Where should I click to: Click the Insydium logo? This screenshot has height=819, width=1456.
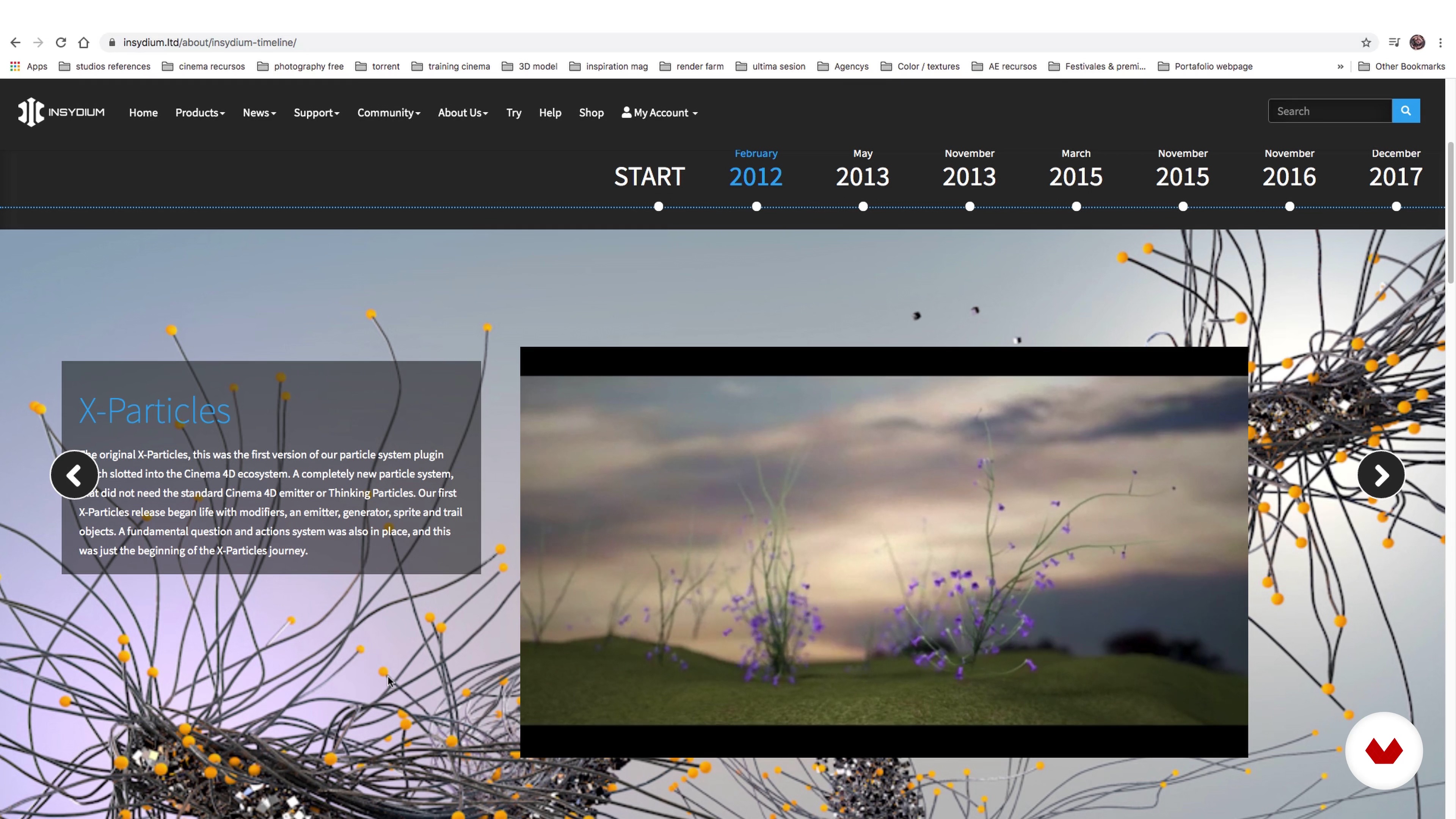[61, 112]
